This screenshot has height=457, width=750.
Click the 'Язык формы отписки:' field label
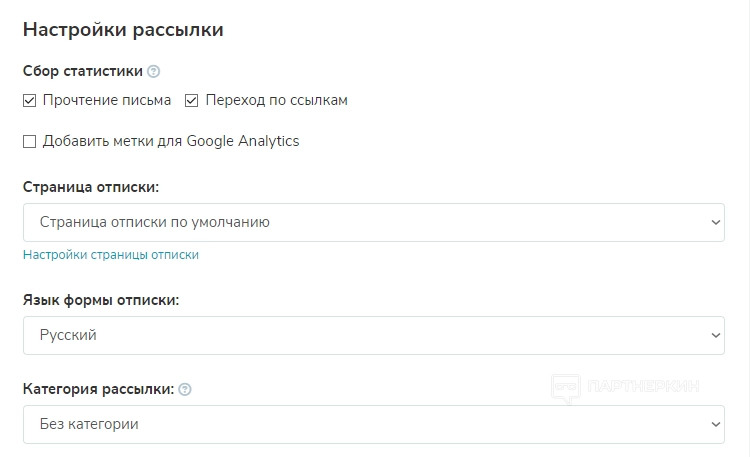point(101,300)
